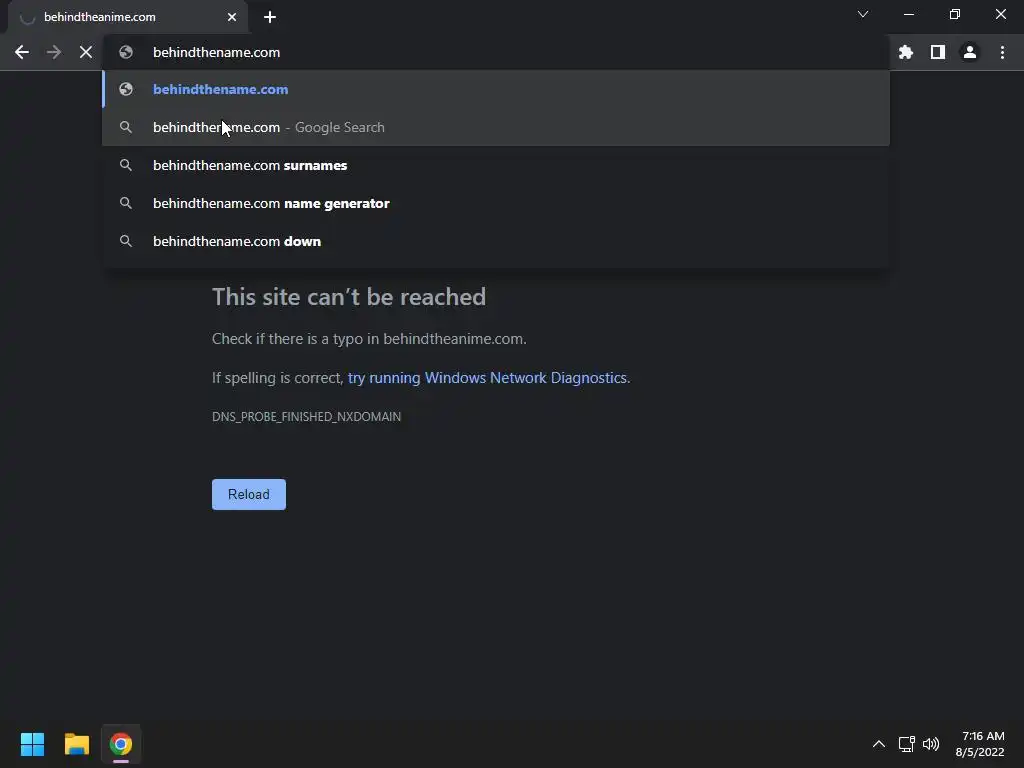Choose the highlighted behindthename.com URL suggestion
The width and height of the screenshot is (1024, 768).
[x=496, y=89]
